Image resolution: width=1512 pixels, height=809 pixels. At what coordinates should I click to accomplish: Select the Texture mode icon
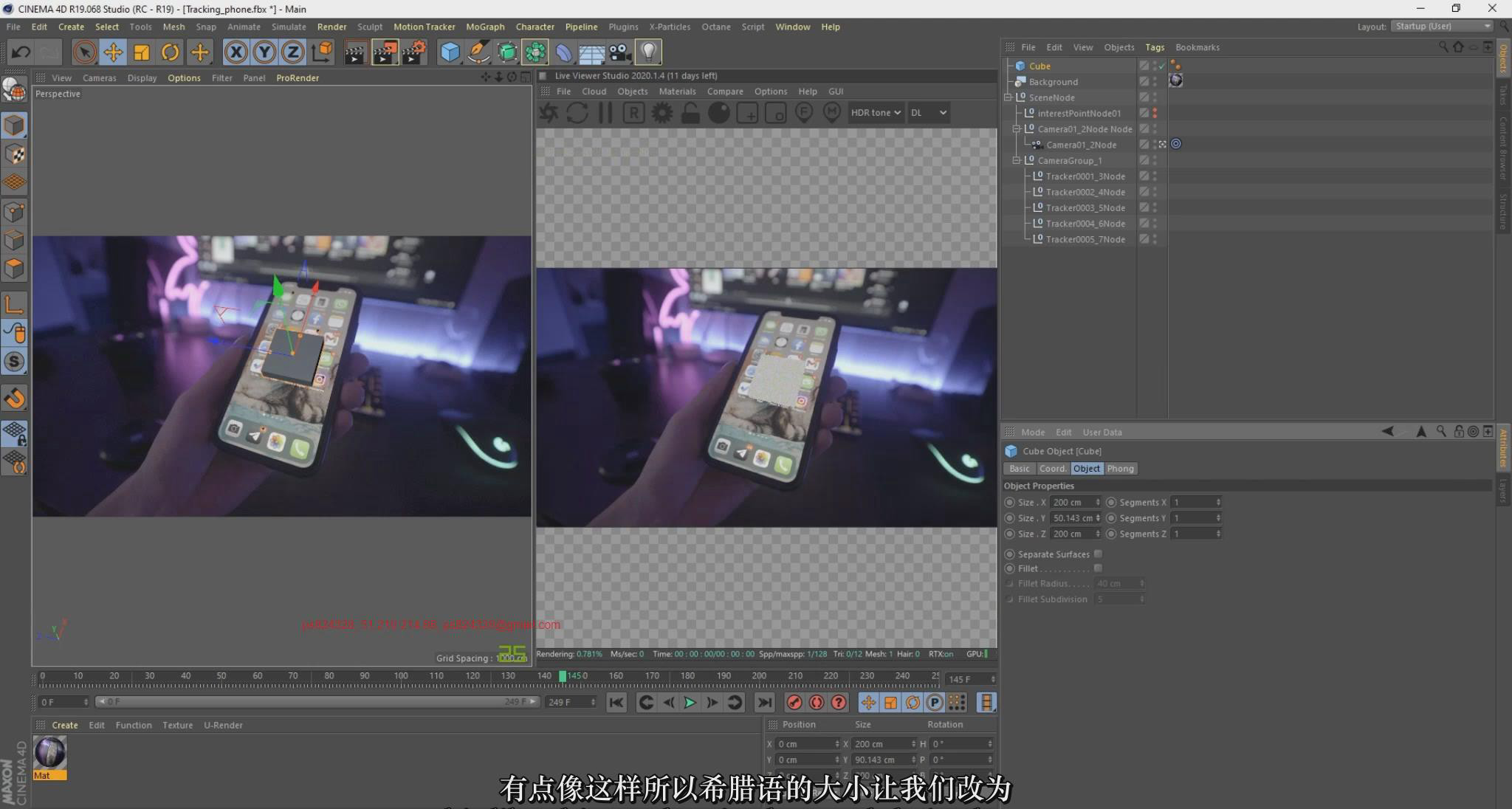coord(14,154)
